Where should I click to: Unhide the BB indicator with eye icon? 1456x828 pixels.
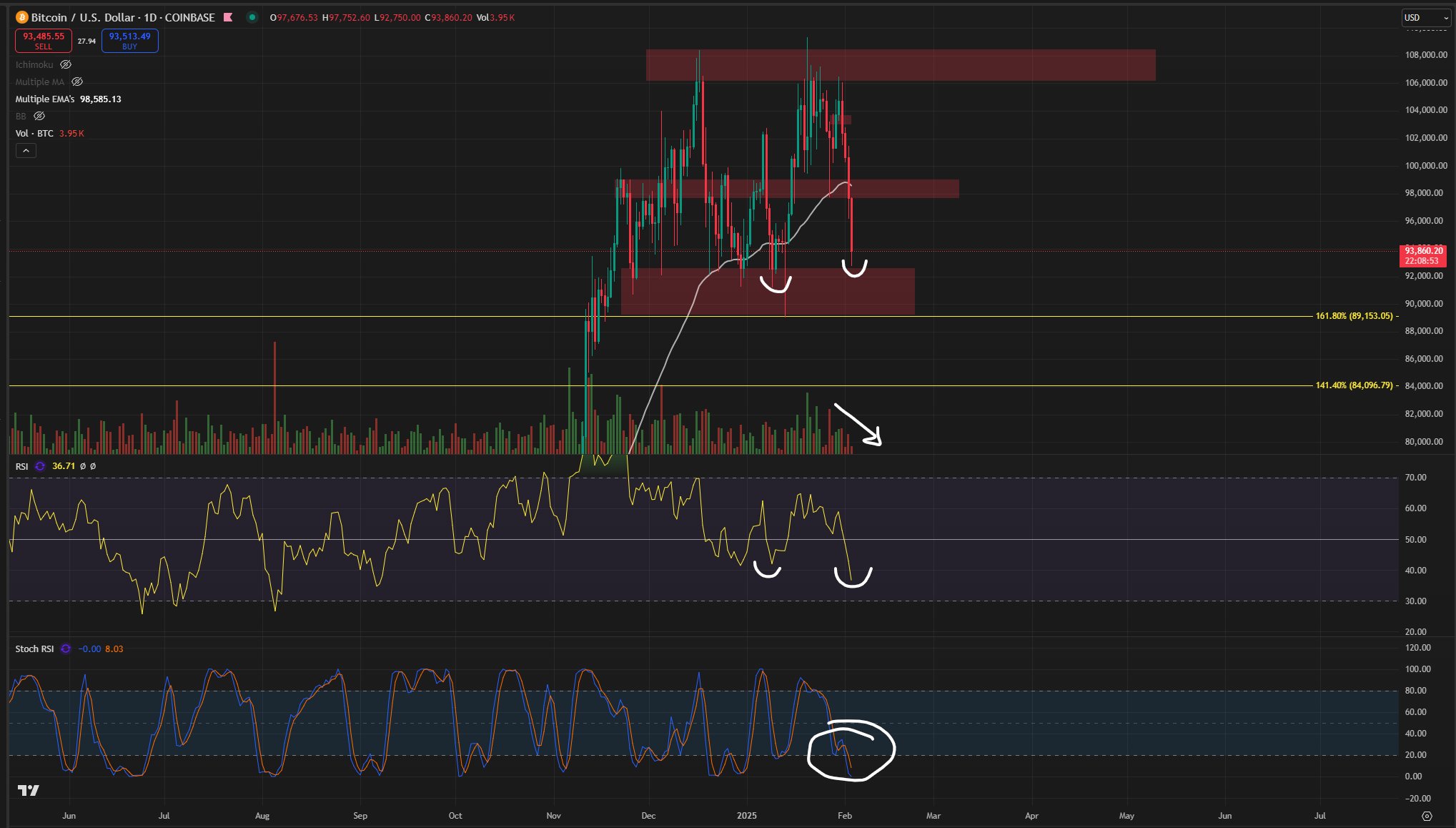coord(40,117)
